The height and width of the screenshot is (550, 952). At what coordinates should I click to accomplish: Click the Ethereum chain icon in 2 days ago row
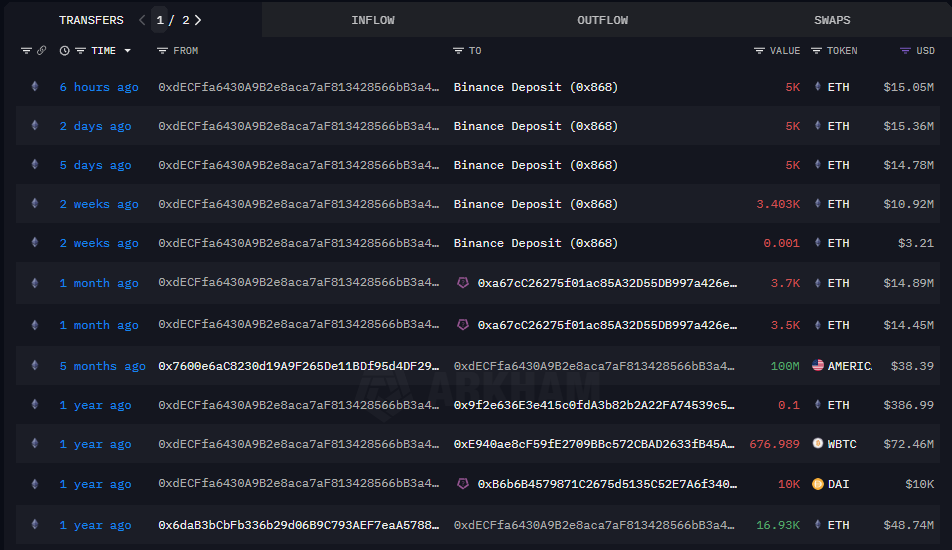pyautogui.click(x=35, y=125)
